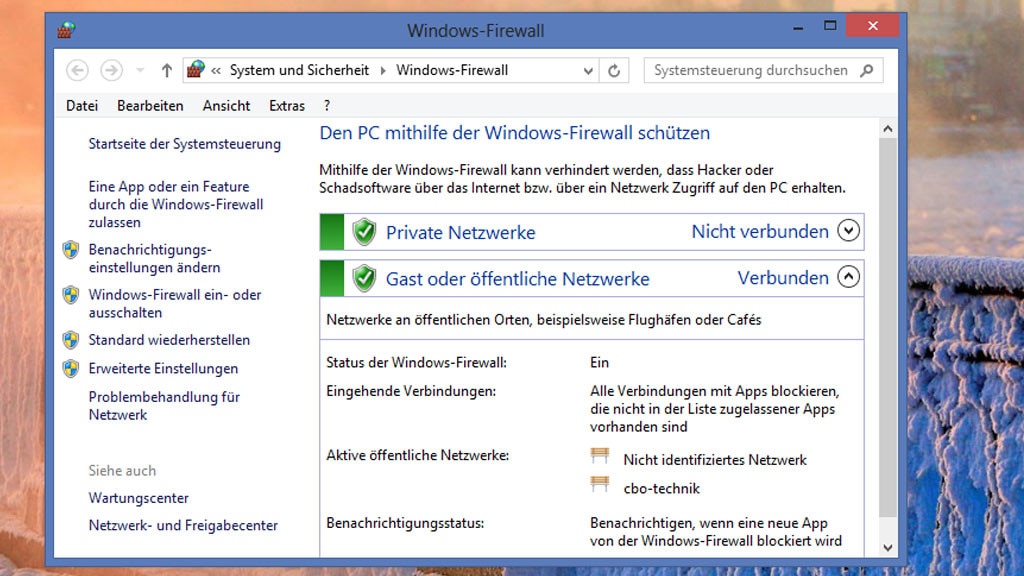The height and width of the screenshot is (576, 1024).
Task: Open the Extras menu
Action: click(286, 105)
